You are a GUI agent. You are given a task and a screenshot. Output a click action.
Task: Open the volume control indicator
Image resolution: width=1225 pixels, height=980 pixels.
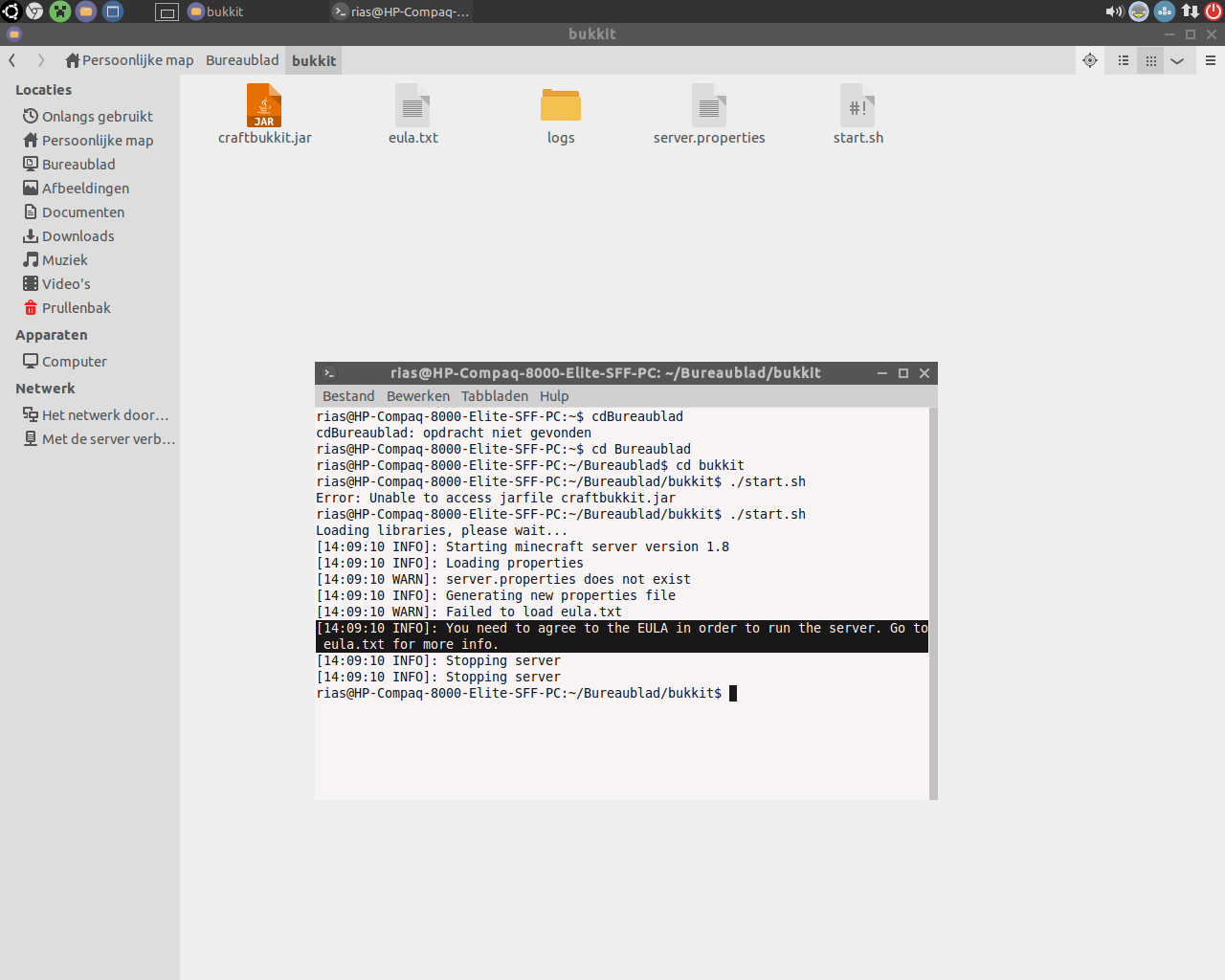click(x=1114, y=11)
